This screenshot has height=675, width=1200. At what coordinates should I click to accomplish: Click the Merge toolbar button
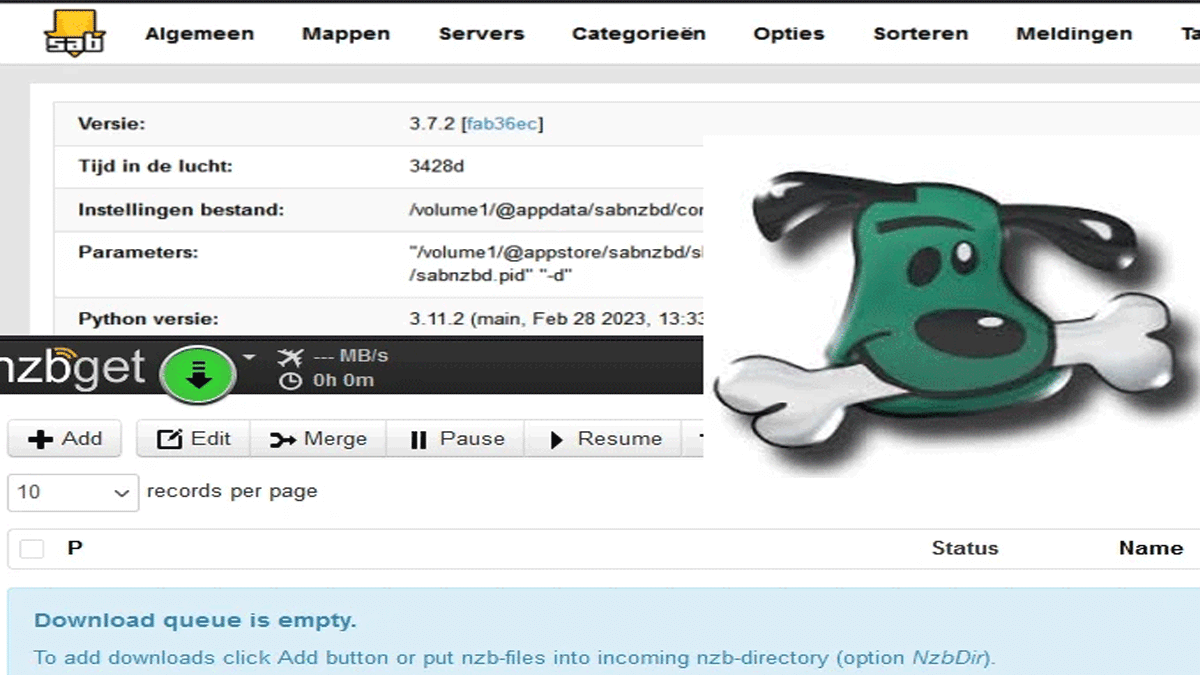click(318, 439)
